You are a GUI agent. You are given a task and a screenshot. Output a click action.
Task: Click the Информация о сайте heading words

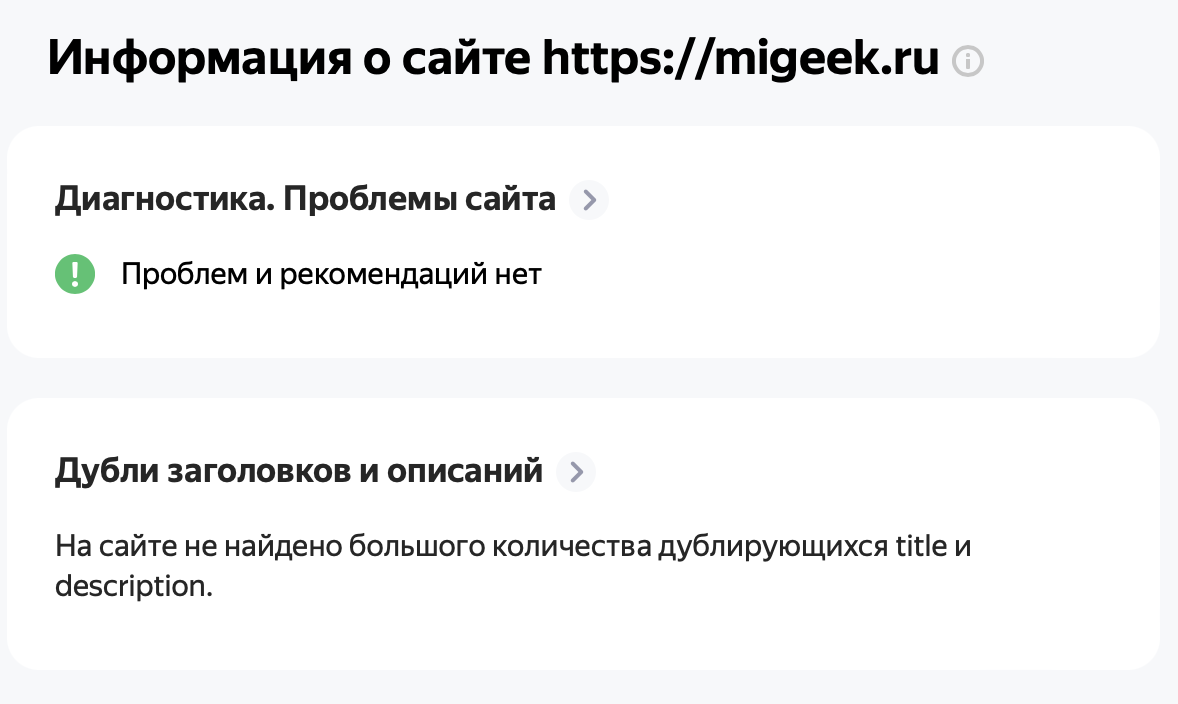[289, 59]
